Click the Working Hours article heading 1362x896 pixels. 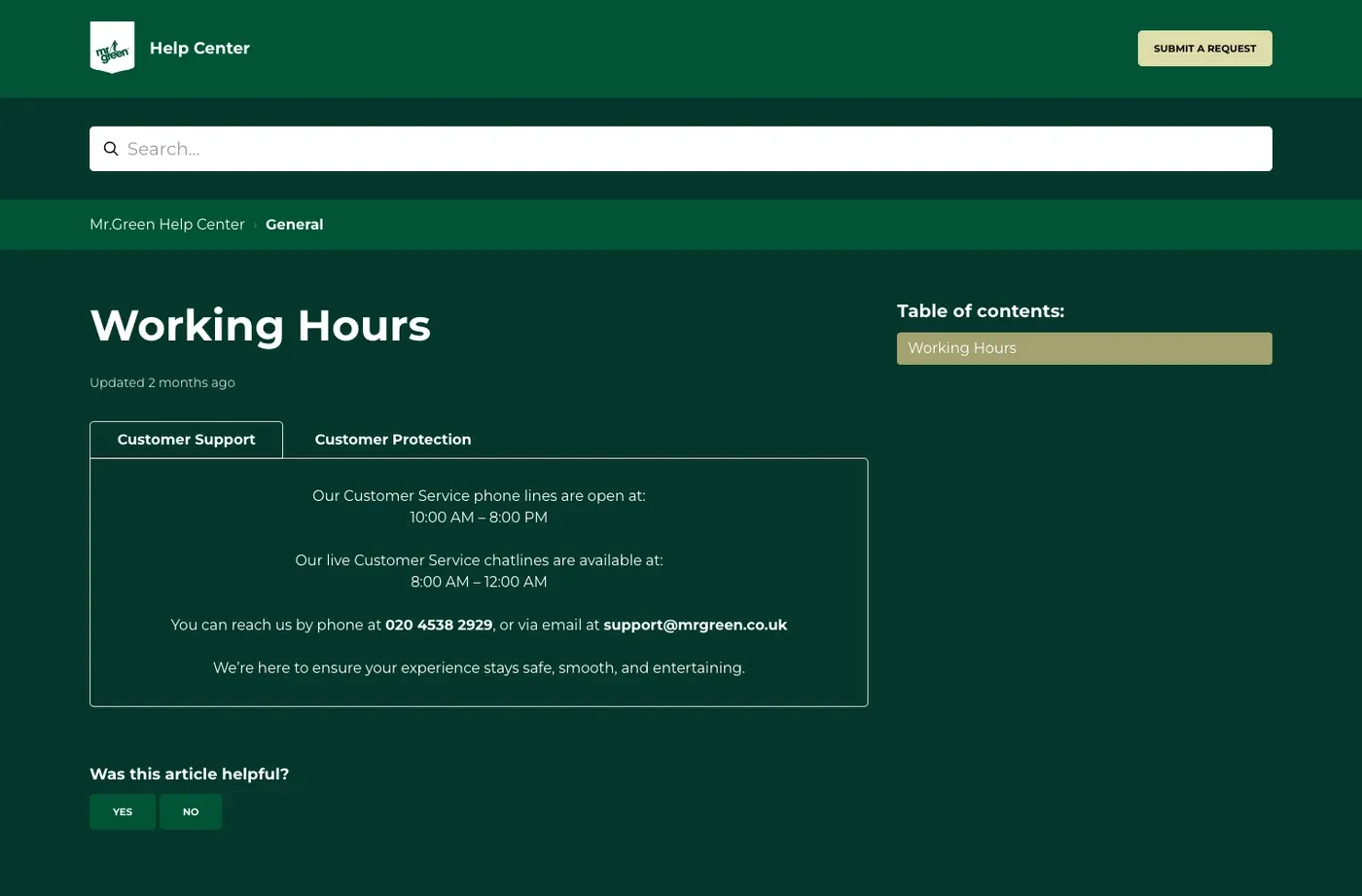(x=260, y=325)
